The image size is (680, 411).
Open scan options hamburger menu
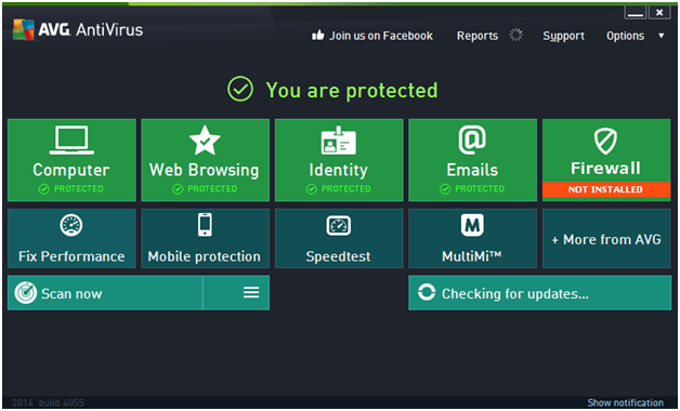(251, 293)
